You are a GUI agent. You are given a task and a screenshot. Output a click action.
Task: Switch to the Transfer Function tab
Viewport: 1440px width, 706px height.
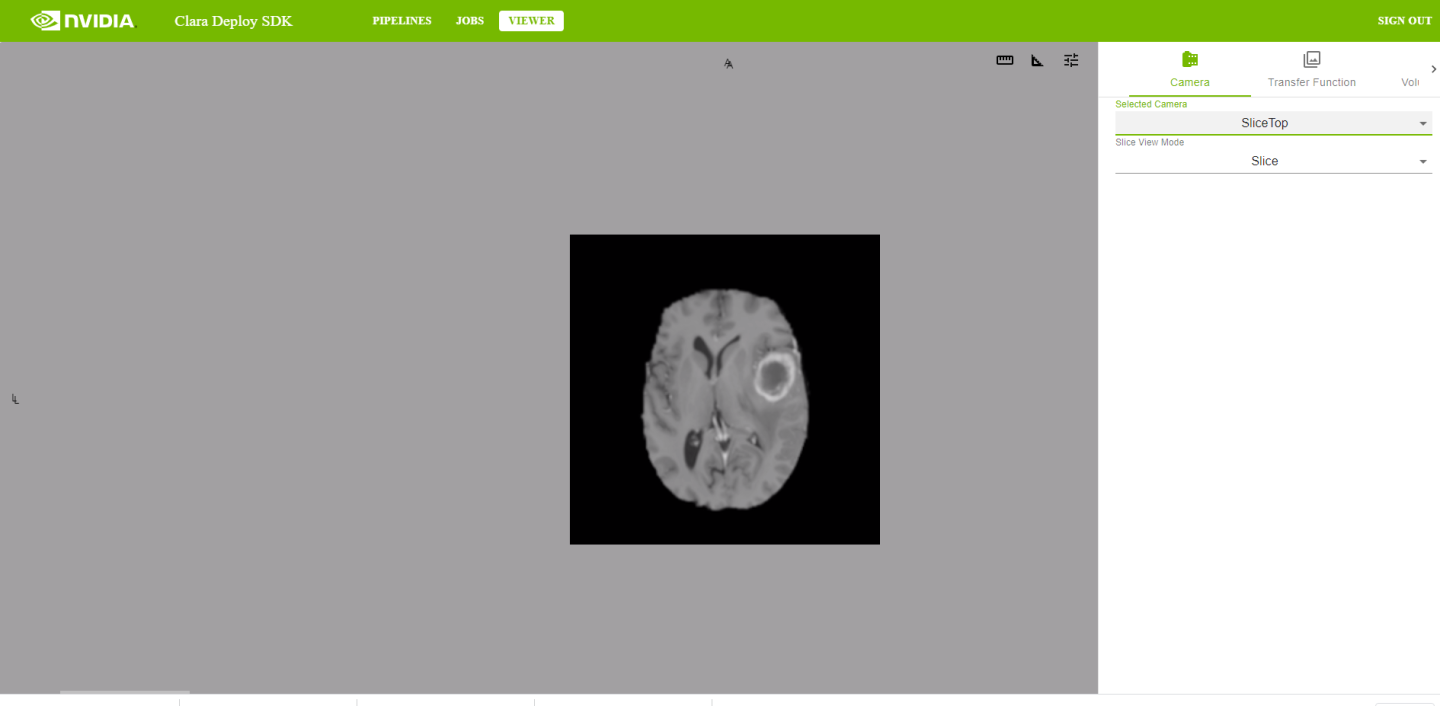pos(1311,82)
